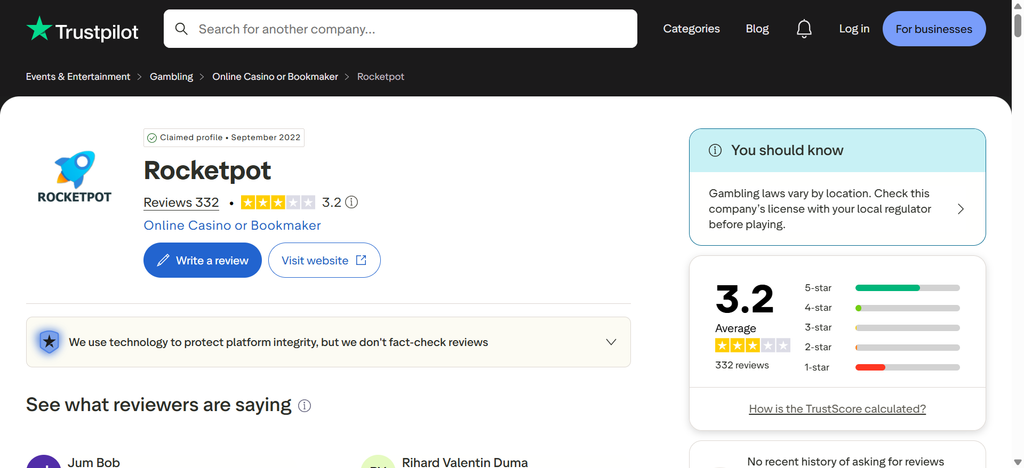
Task: Click reviewer name Jum Bob
Action: 94,462
